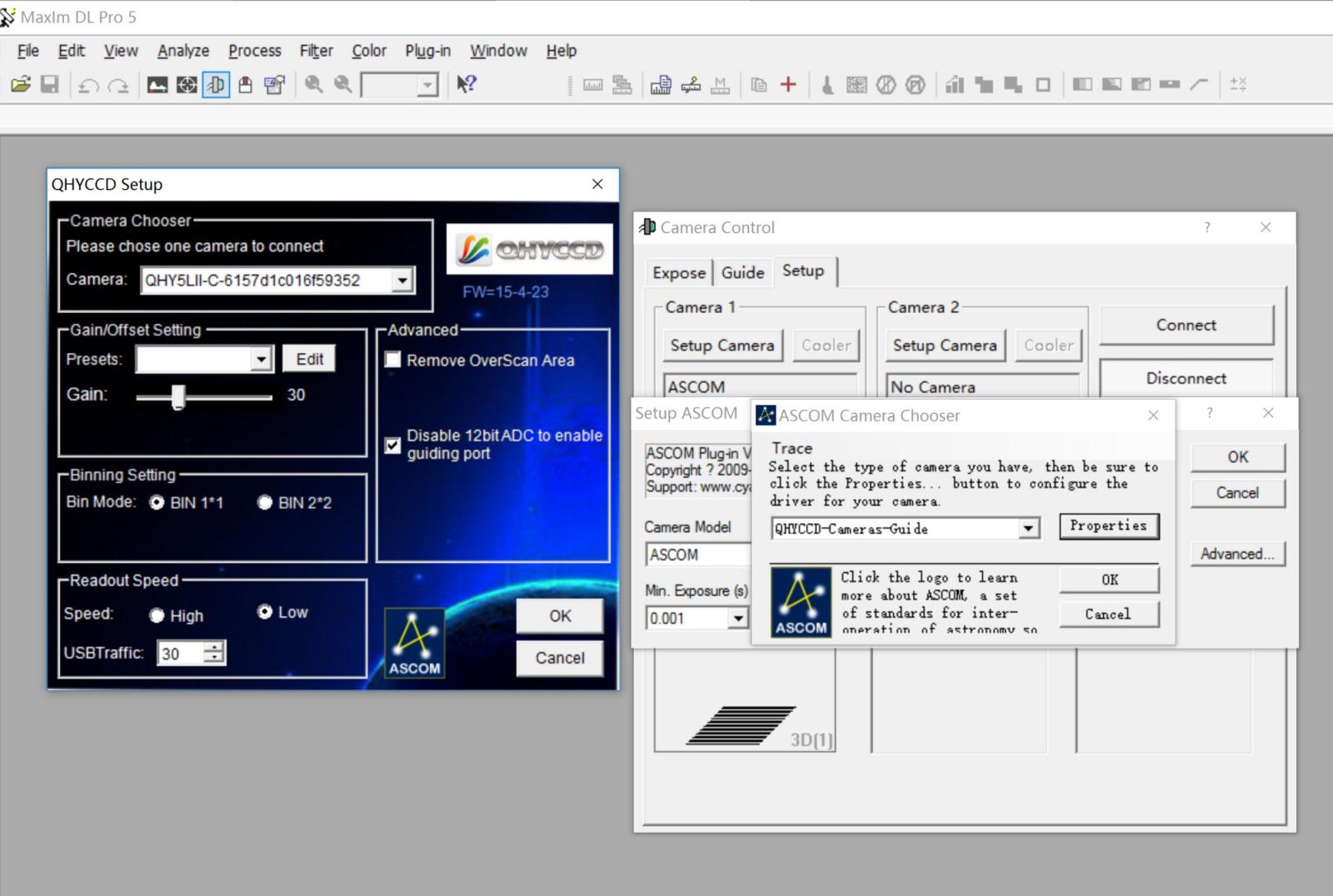Image resolution: width=1333 pixels, height=896 pixels.
Task: Click the chess pawn shaped toolbar icon
Action: pyautogui.click(x=827, y=85)
